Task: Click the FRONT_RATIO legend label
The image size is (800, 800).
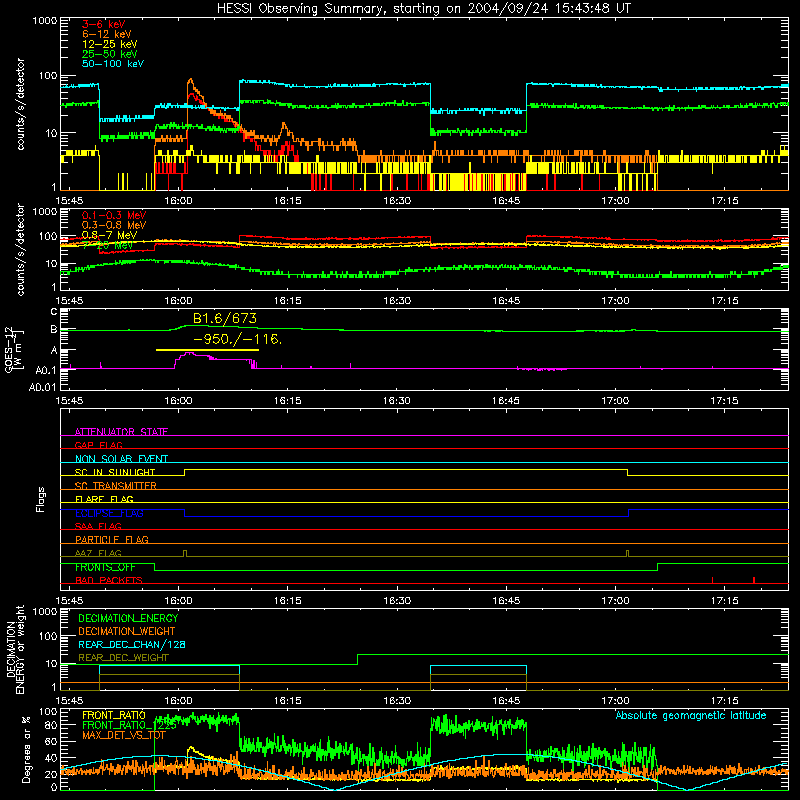Action: [x=114, y=716]
